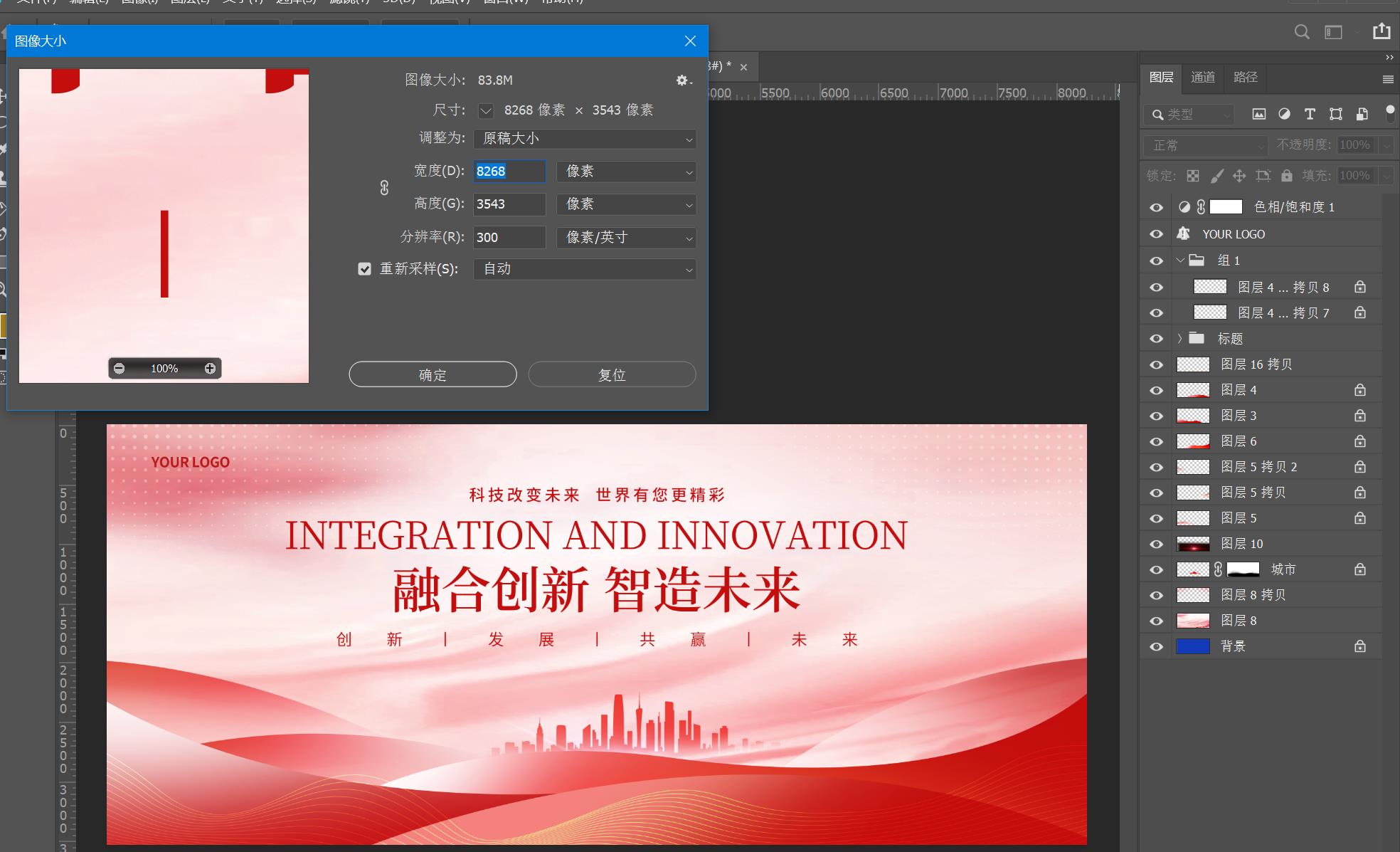Open the workspace layout switcher icon
Viewport: 1400px width, 852px height.
[1333, 32]
